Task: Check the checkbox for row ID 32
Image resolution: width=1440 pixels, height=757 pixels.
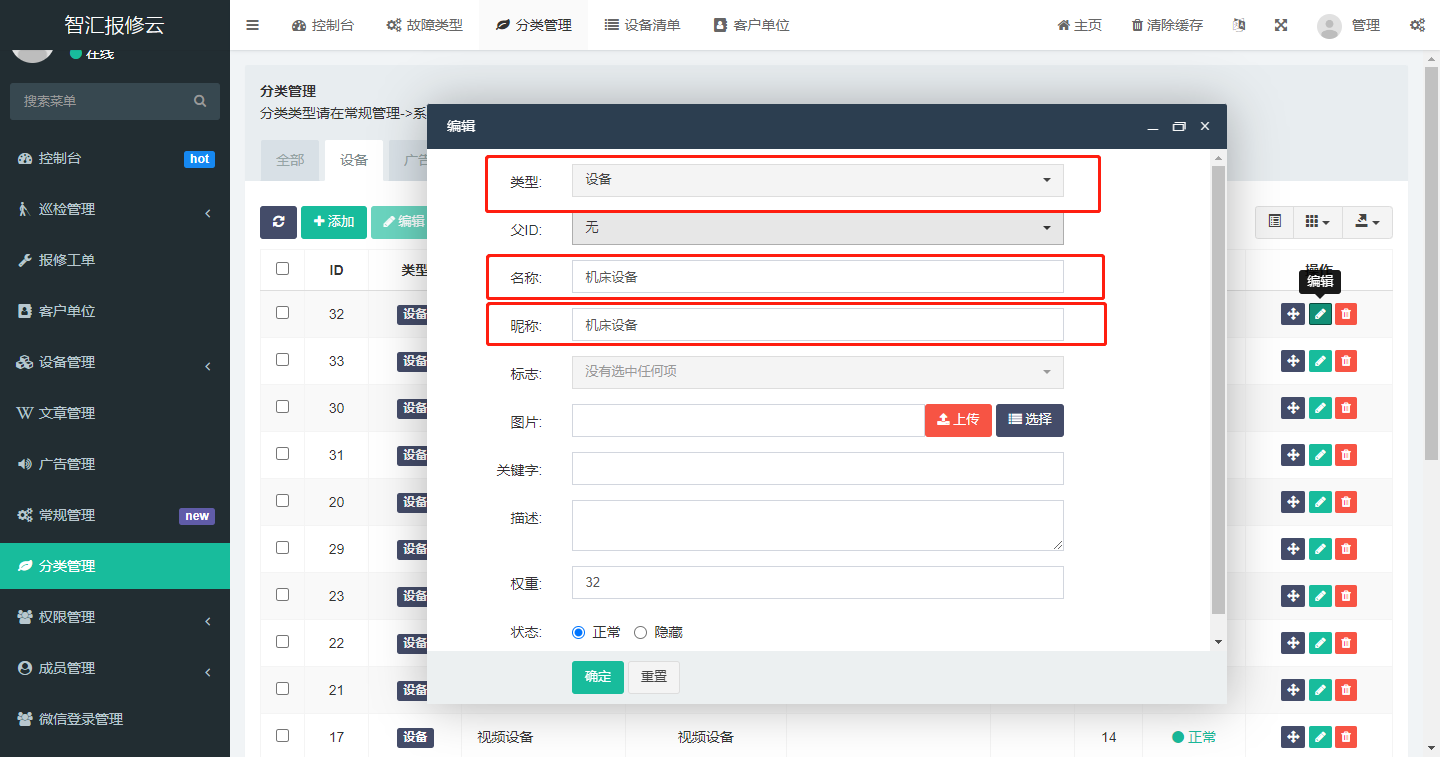Action: tap(282, 312)
